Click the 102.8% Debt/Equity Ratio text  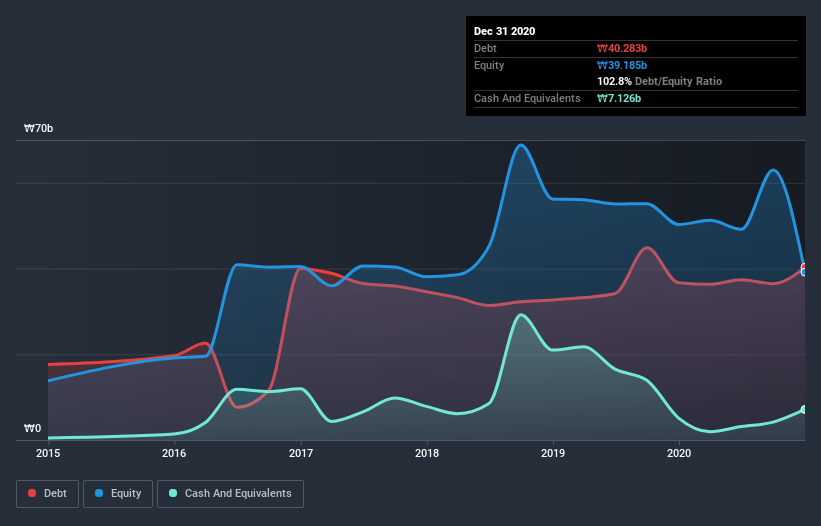660,81
